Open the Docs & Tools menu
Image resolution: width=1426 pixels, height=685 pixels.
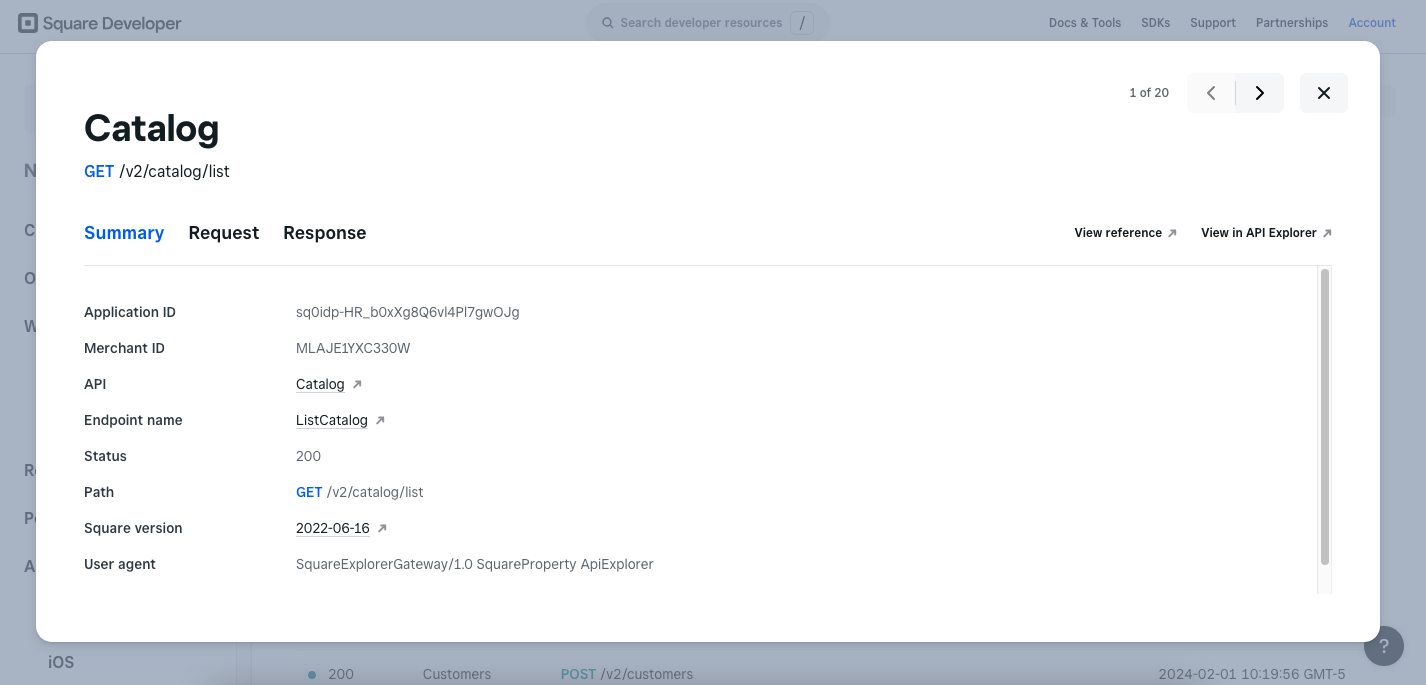point(1085,23)
